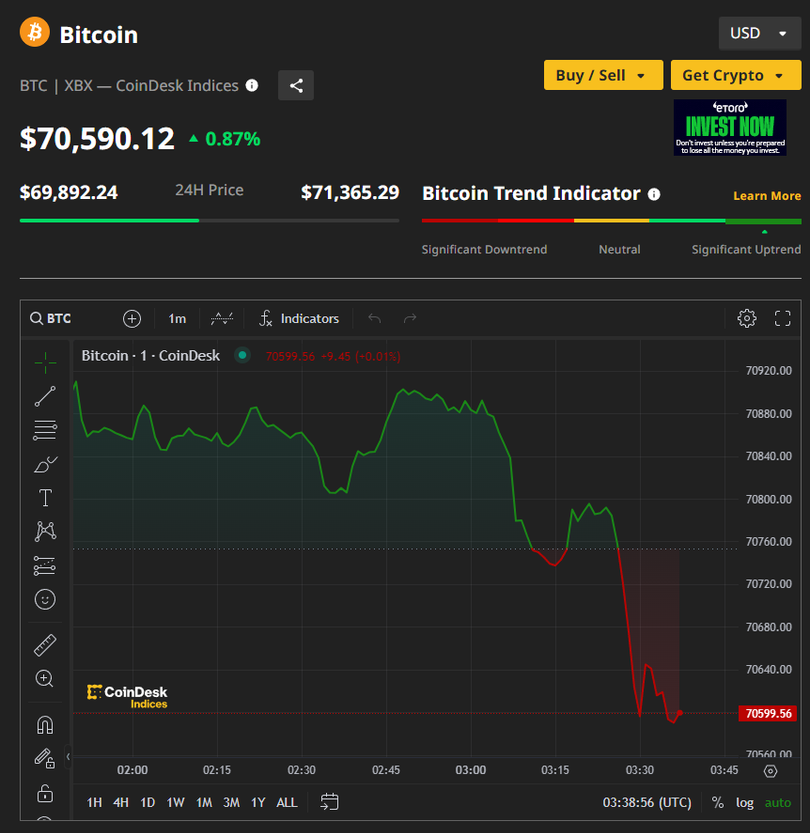Image resolution: width=810 pixels, height=833 pixels.
Task: Select the 1Y time range
Action: coord(258,802)
